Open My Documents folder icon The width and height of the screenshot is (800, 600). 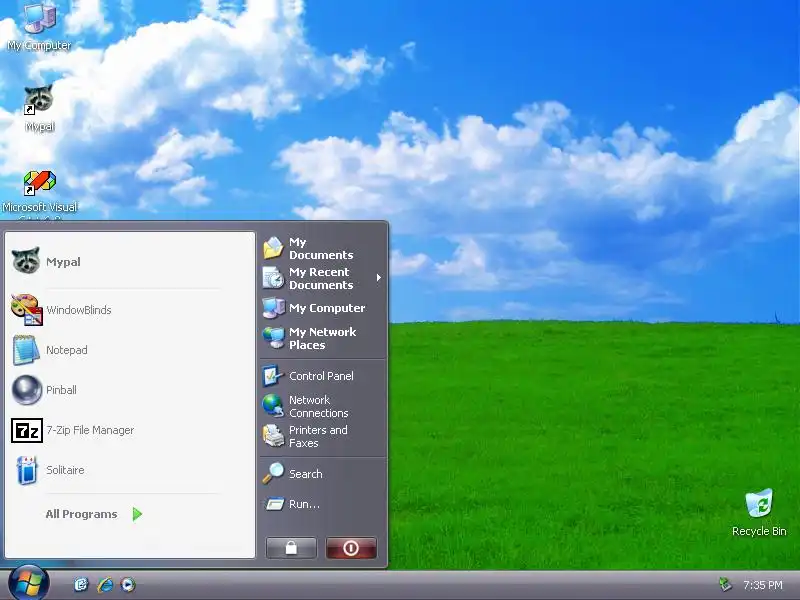(x=273, y=248)
